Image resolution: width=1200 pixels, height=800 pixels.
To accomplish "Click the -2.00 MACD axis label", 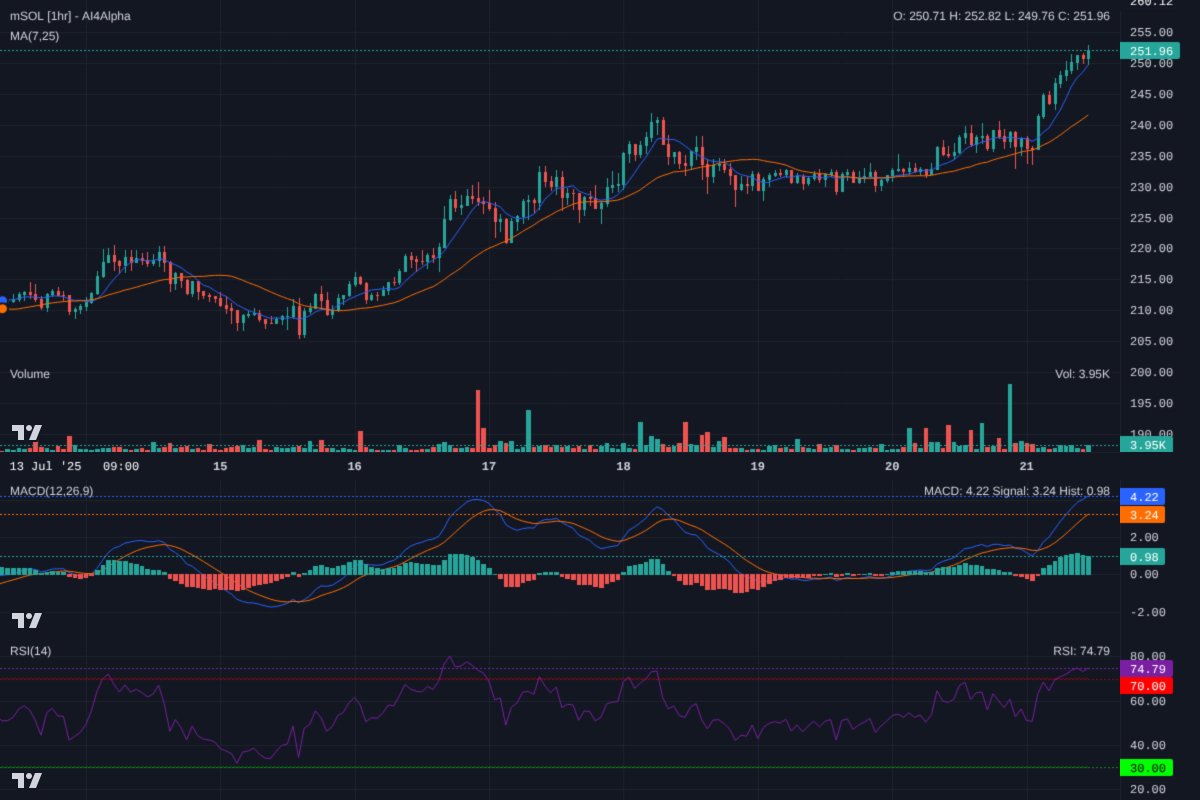I will click(x=1148, y=613).
